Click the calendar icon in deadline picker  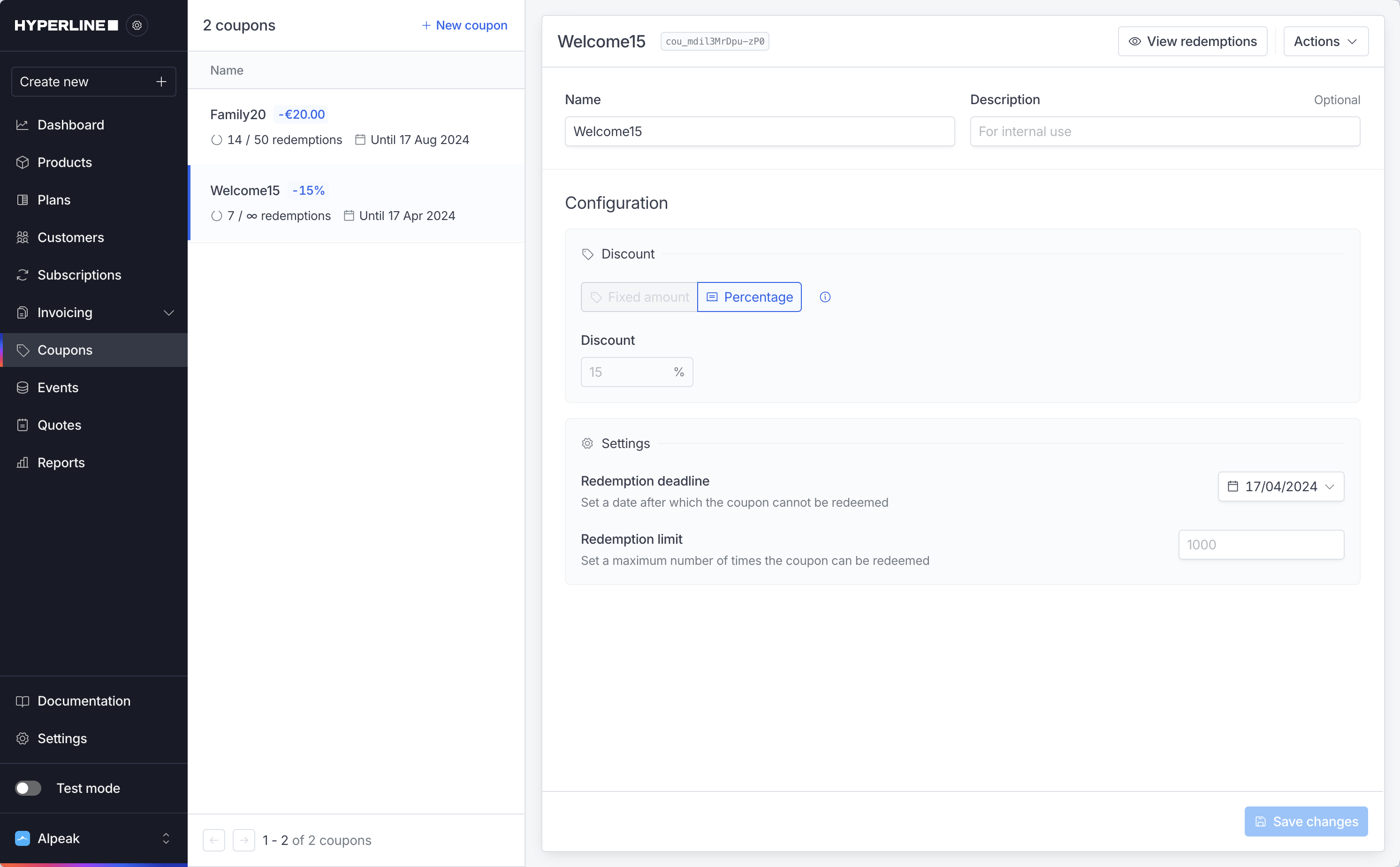pos(1232,486)
